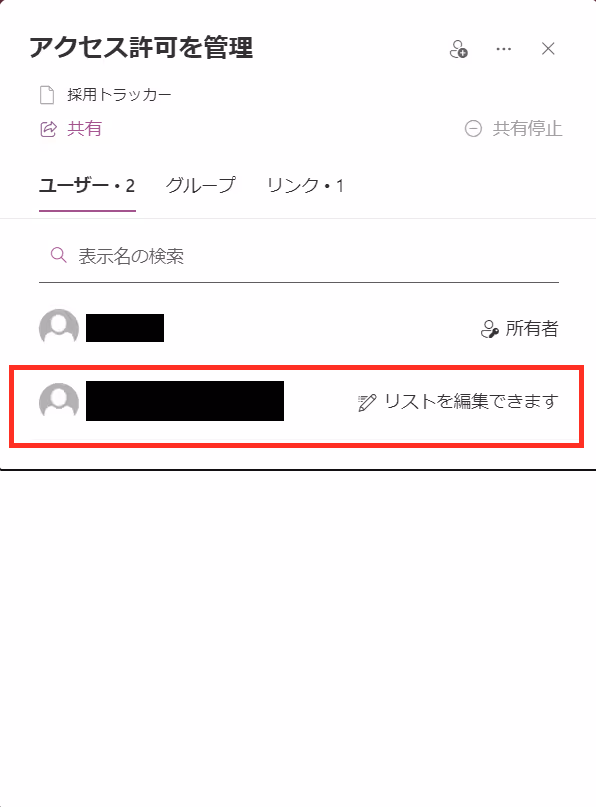
Task: Click the circle-minus stop sharing icon
Action: [473, 129]
